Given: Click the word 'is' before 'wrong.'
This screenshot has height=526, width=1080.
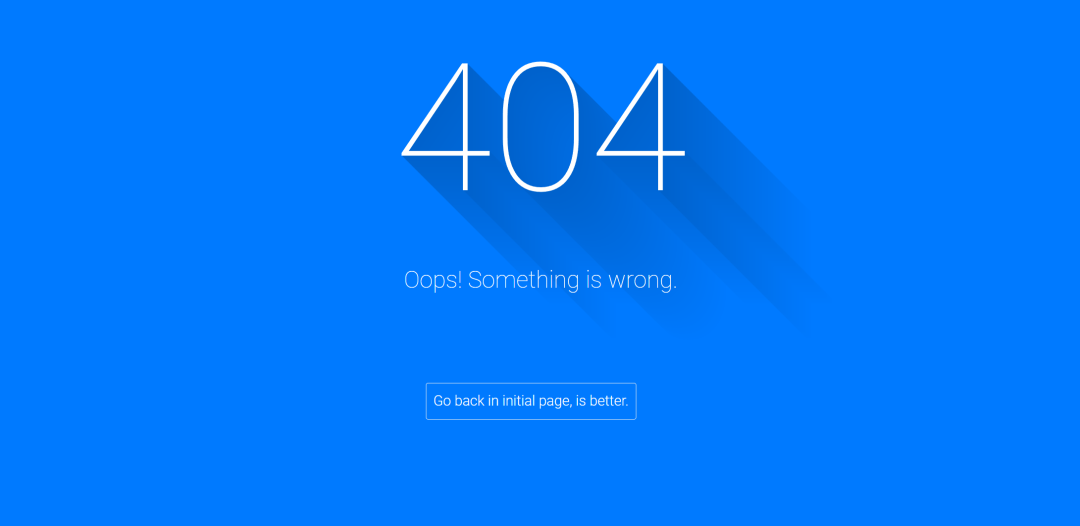Looking at the screenshot, I should coord(594,280).
